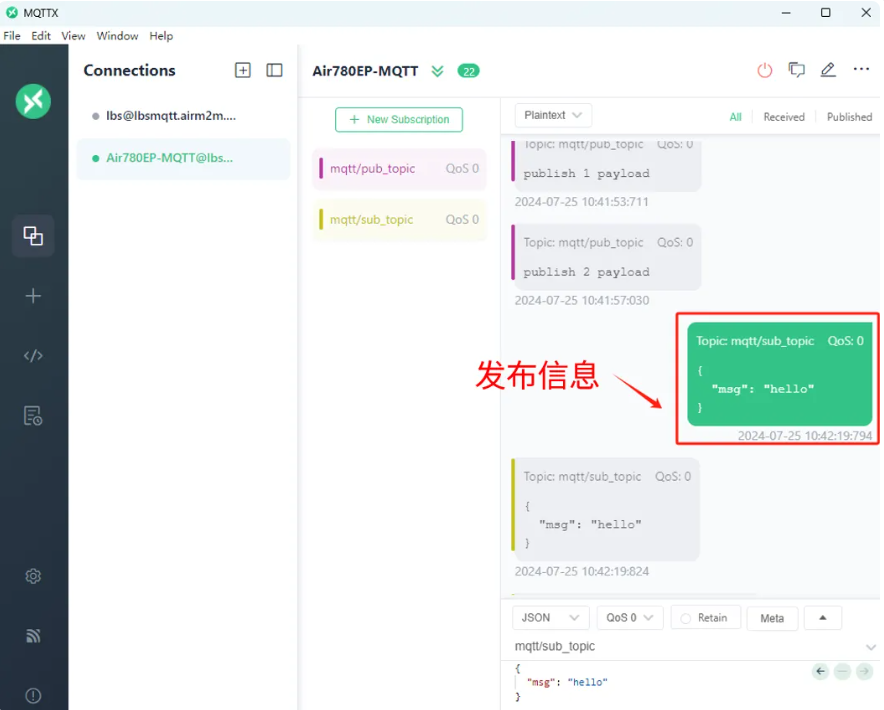Image resolution: width=884 pixels, height=710 pixels.
Task: Go to previous payload with left arrow
Action: [x=821, y=671]
